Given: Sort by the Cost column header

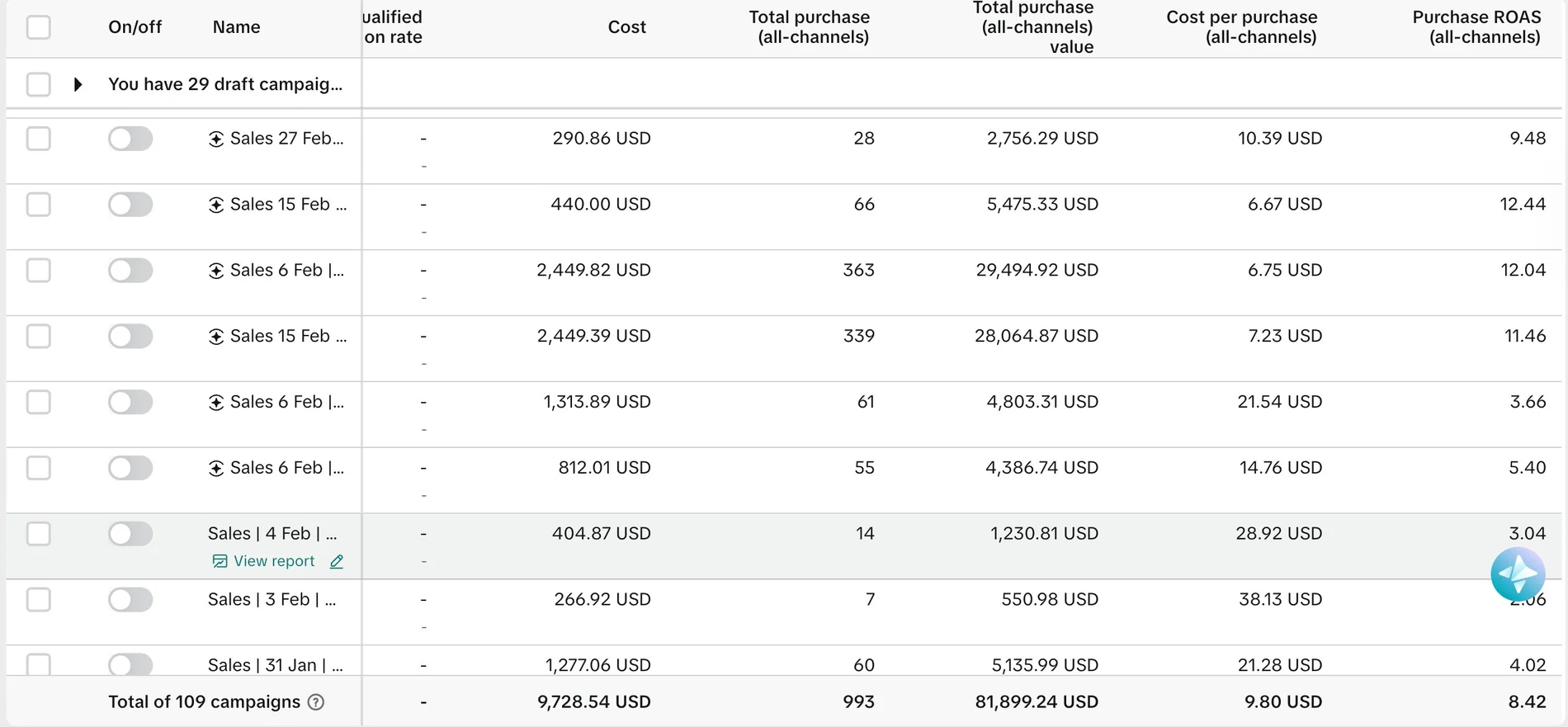Looking at the screenshot, I should [x=626, y=27].
